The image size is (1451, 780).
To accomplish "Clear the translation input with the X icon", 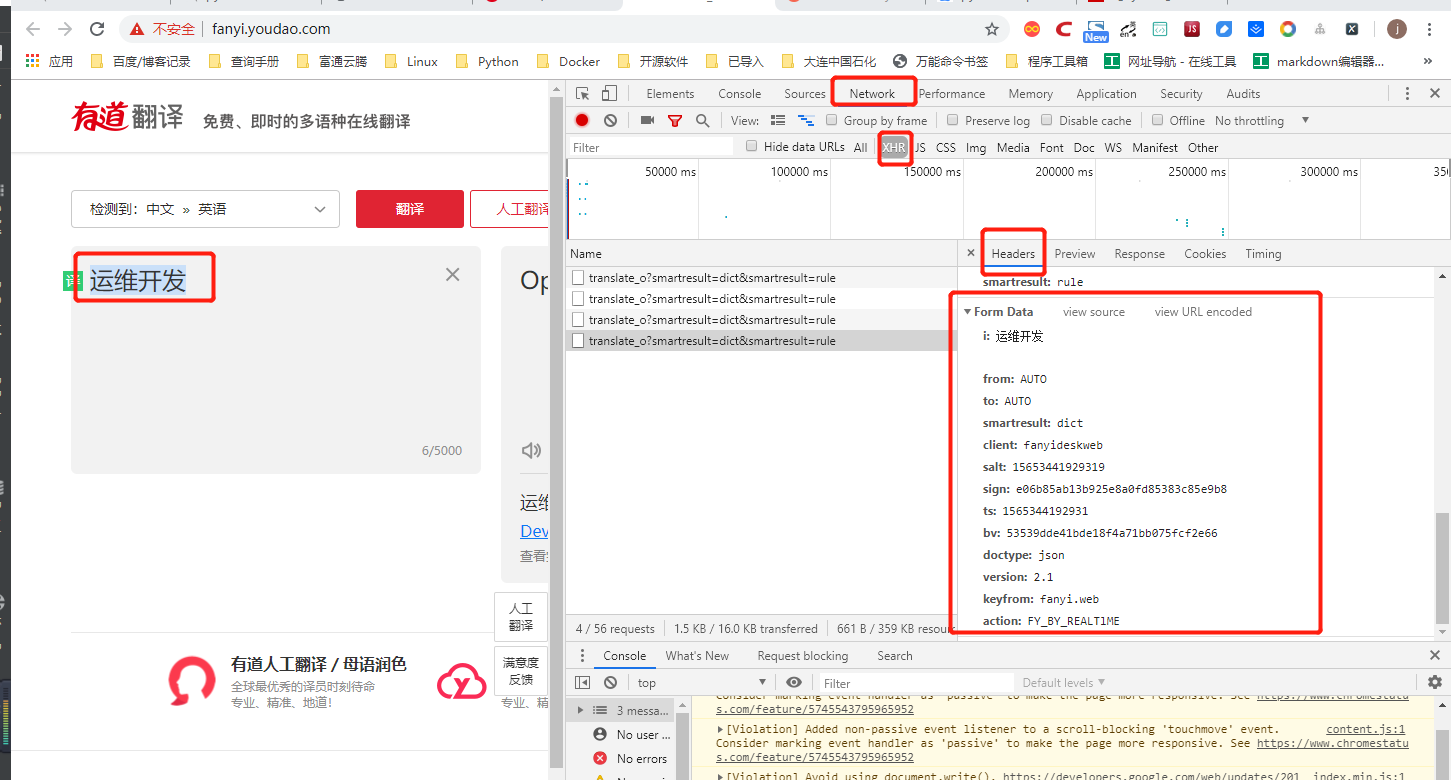I will [x=453, y=274].
